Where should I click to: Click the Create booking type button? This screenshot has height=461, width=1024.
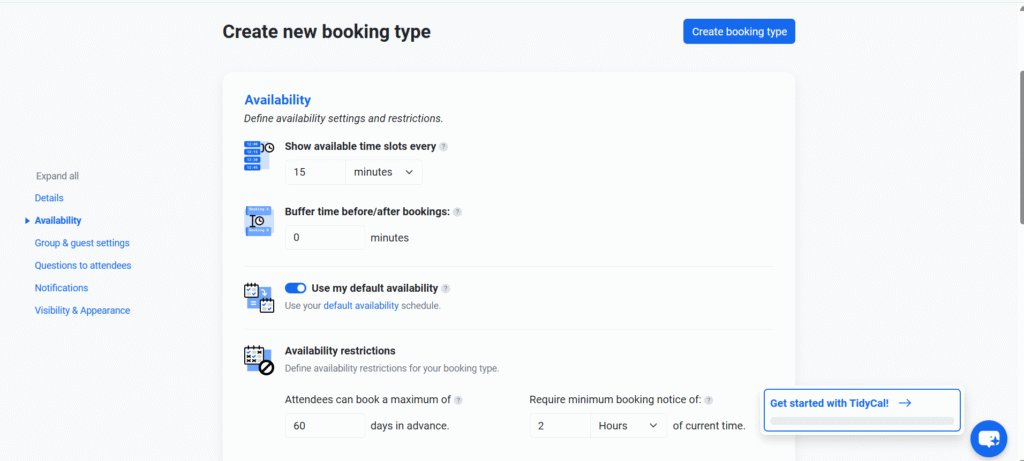coord(739,32)
